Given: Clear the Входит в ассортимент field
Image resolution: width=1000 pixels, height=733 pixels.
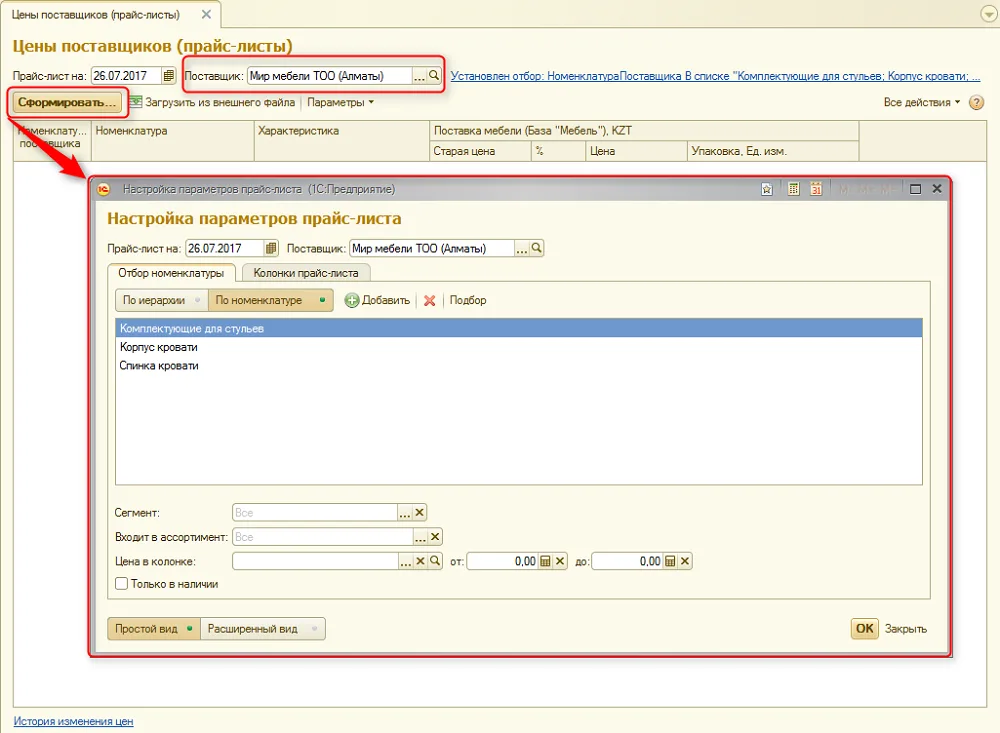Looking at the screenshot, I should (x=435, y=537).
